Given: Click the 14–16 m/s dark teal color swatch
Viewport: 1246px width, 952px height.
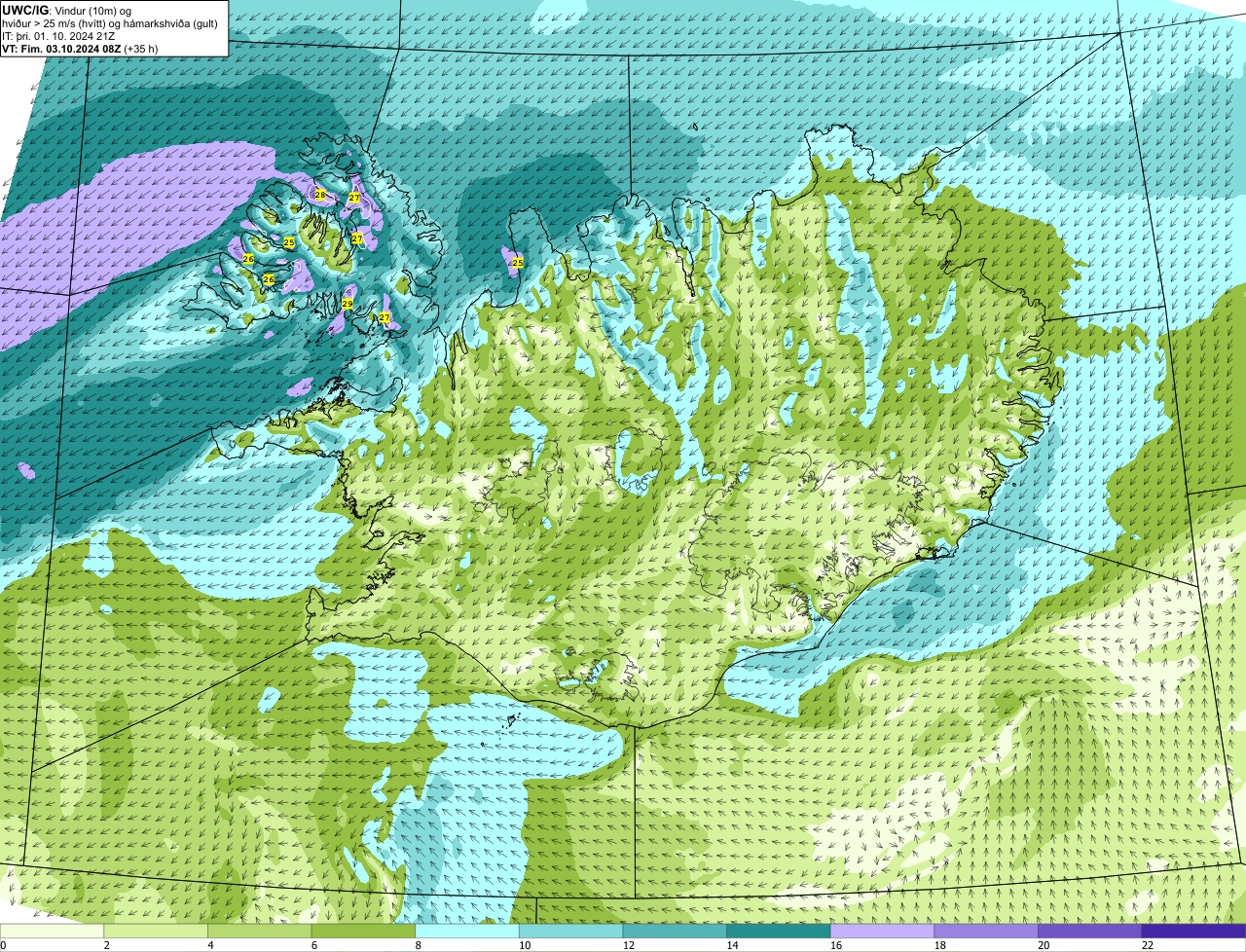Looking at the screenshot, I should pyautogui.click(x=779, y=931).
